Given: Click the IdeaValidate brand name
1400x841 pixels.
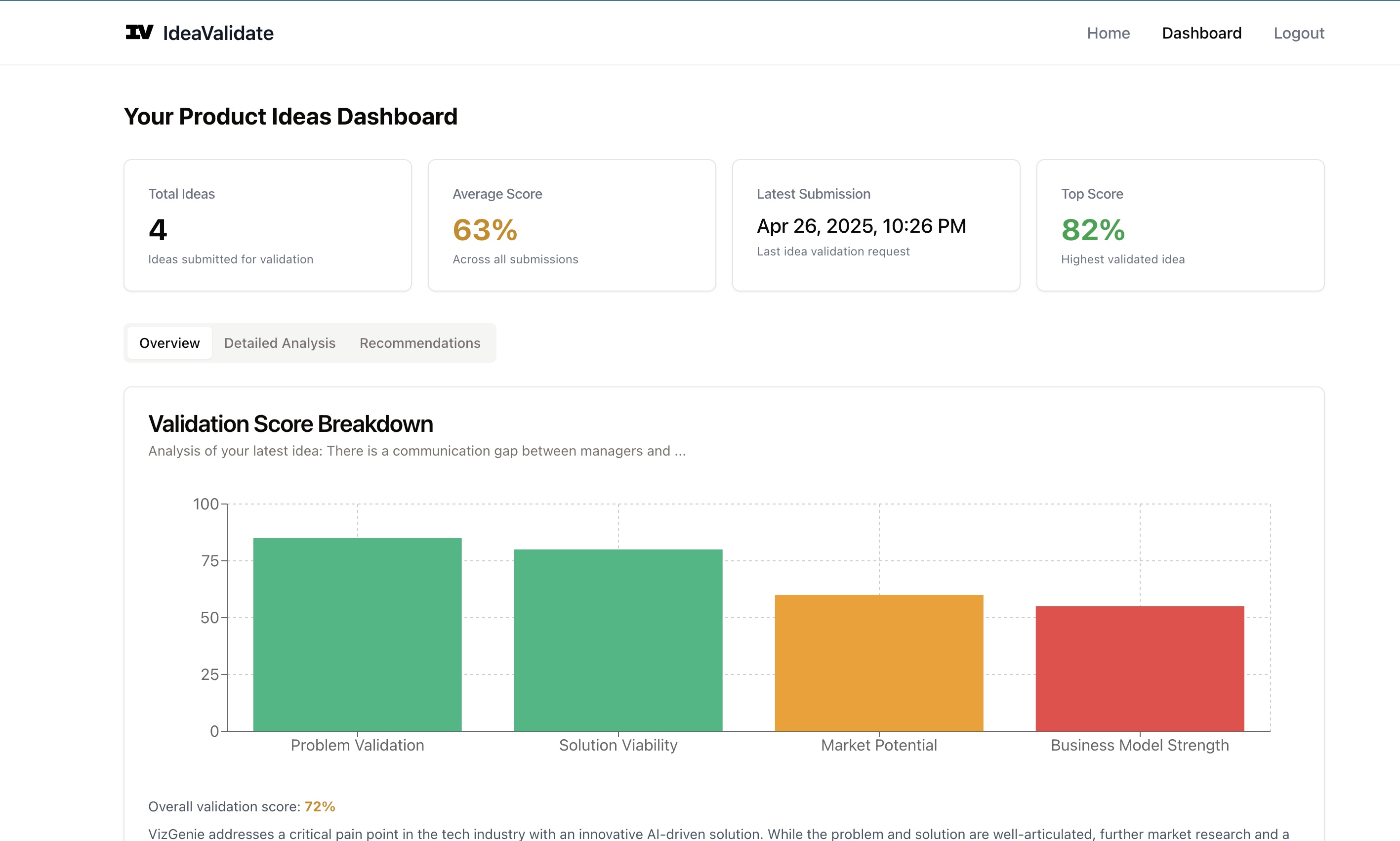Looking at the screenshot, I should coord(218,34).
